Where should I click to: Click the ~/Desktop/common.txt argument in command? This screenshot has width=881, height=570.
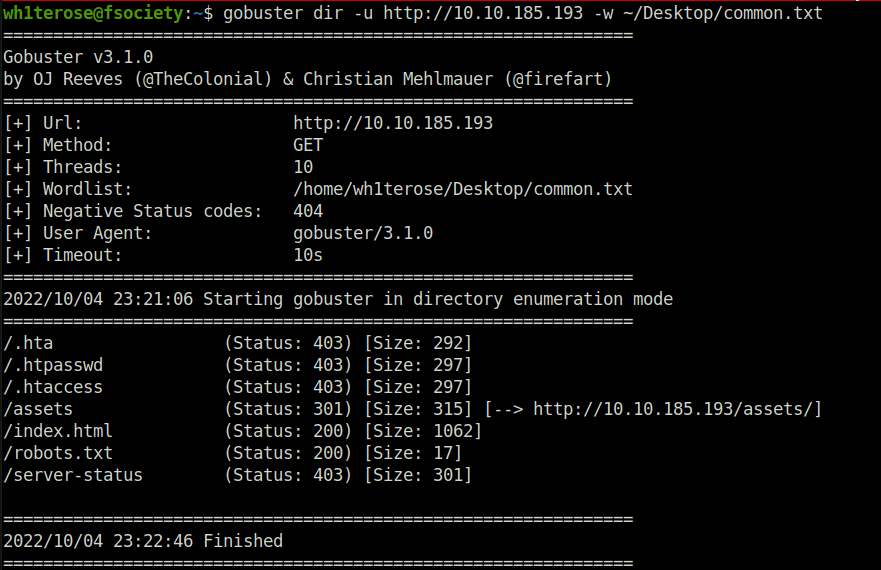coord(723,13)
